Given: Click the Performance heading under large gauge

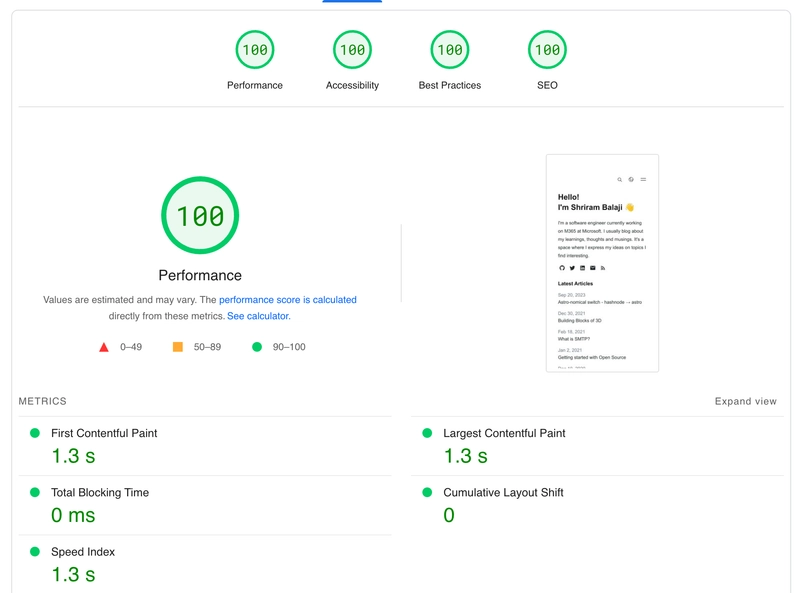Looking at the screenshot, I should (200, 276).
